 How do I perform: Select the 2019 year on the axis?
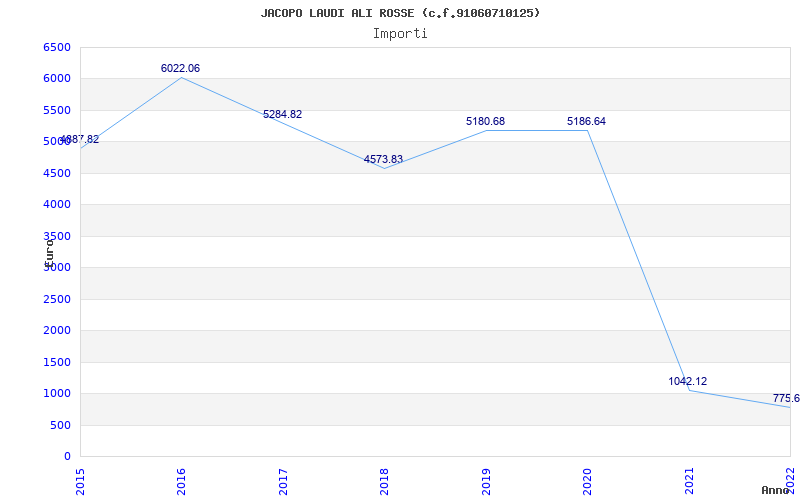(x=486, y=479)
